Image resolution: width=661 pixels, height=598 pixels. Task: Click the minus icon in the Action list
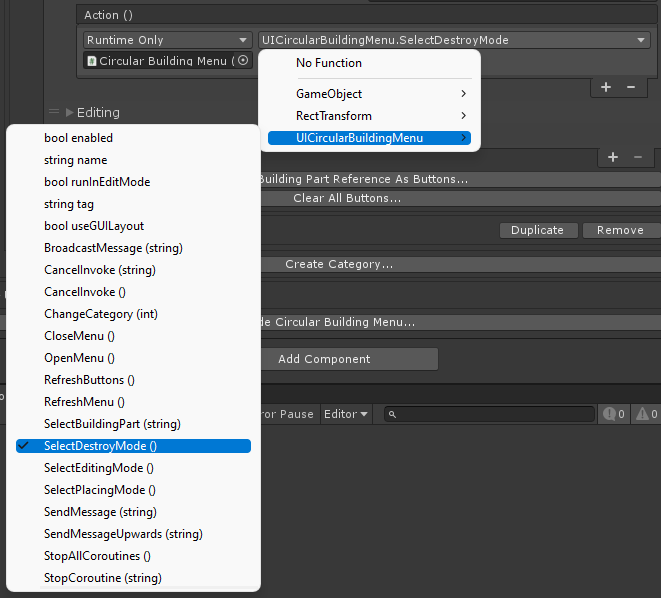coord(631,87)
